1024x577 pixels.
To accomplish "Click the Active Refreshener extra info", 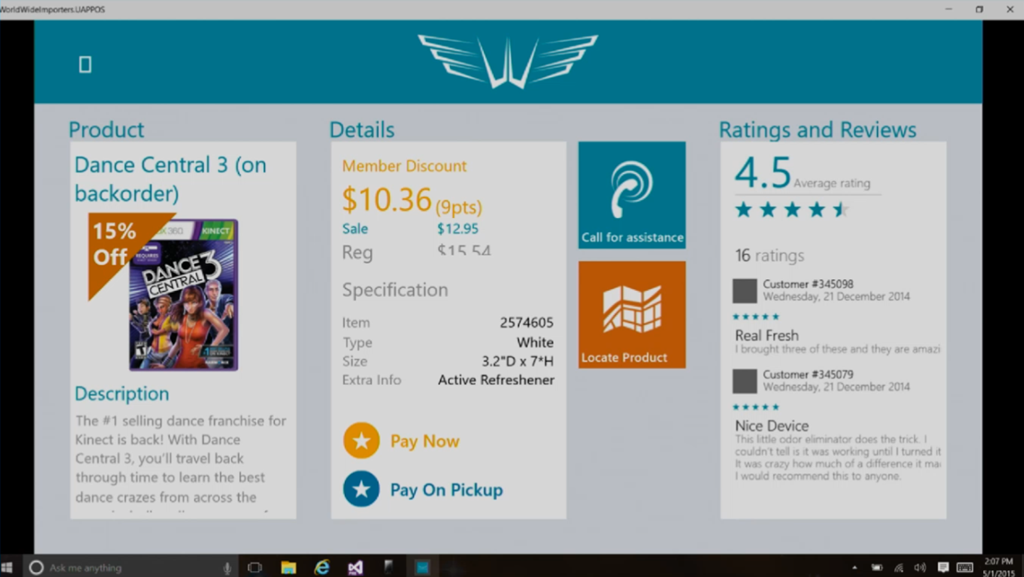I will pyautogui.click(x=496, y=380).
